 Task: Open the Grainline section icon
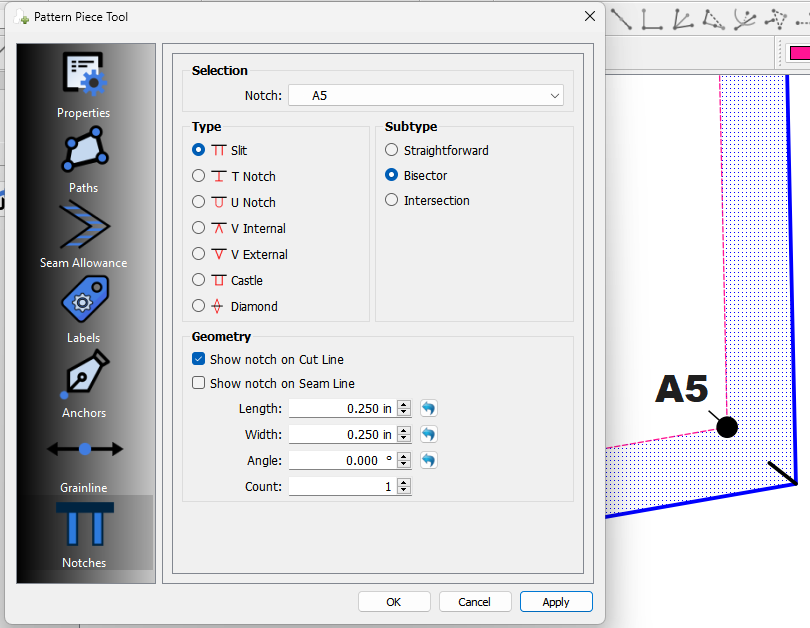(x=84, y=449)
